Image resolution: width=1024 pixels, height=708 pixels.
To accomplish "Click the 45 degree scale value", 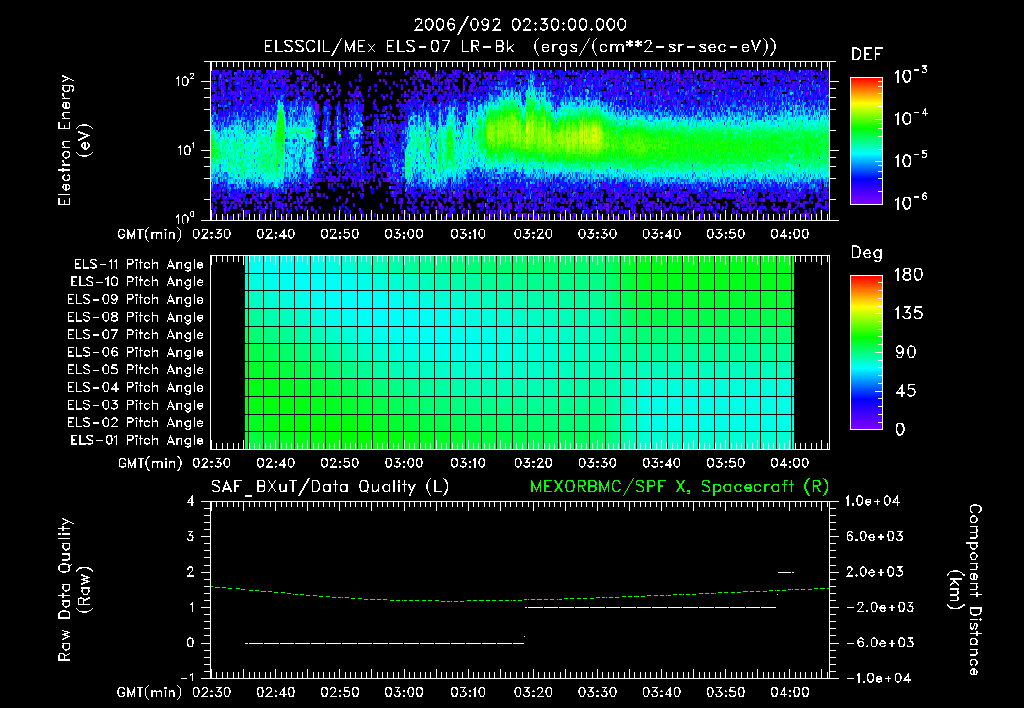I will click(x=906, y=391).
